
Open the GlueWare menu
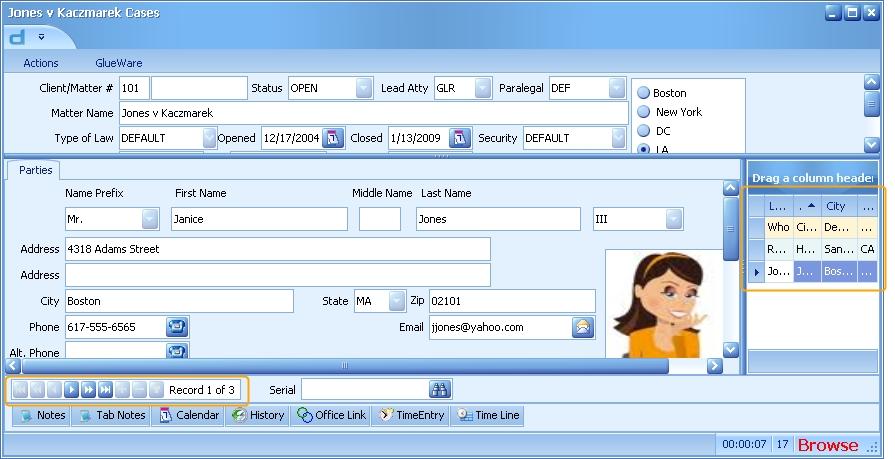[119, 63]
